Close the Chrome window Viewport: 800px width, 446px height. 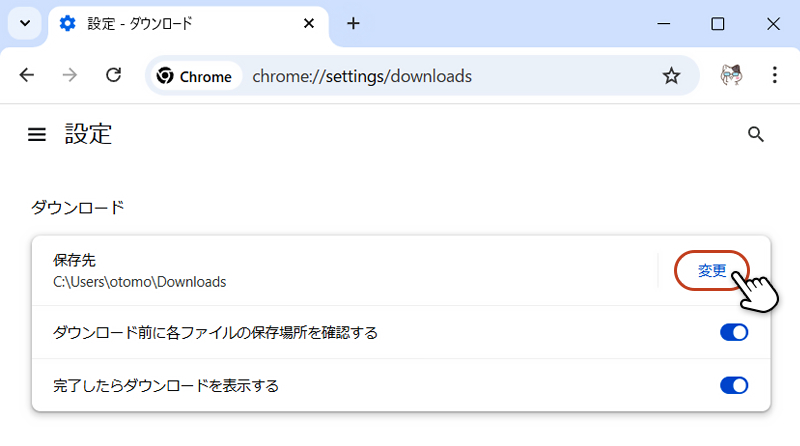[773, 23]
